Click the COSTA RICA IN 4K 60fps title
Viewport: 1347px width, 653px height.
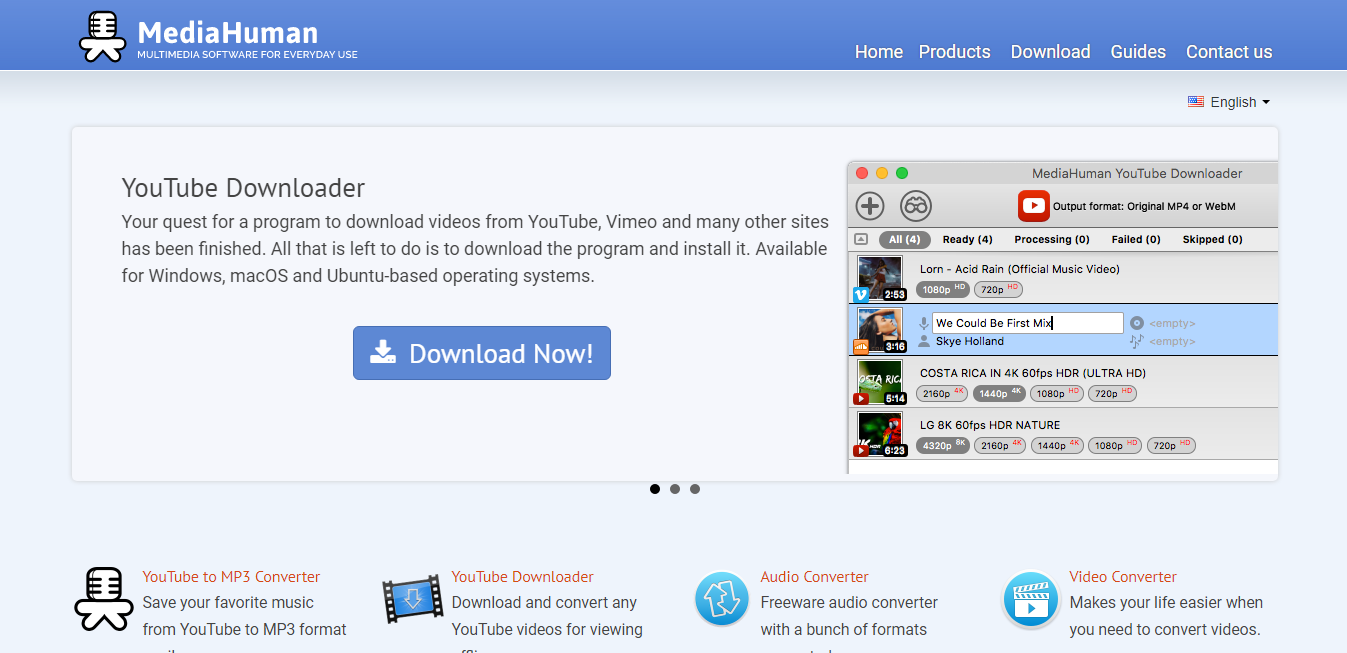1033,373
